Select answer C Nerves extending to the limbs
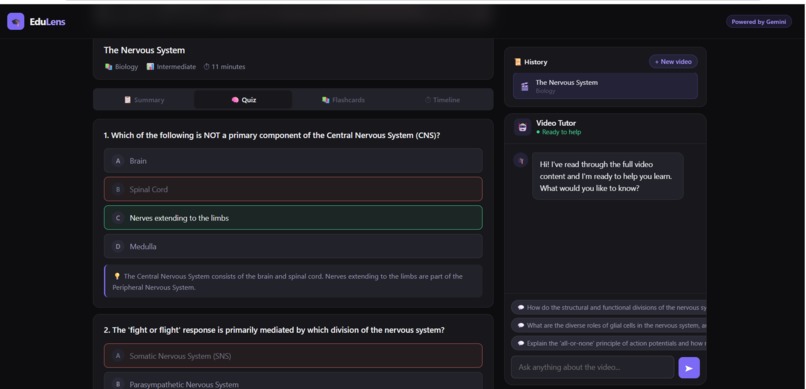 293,218
